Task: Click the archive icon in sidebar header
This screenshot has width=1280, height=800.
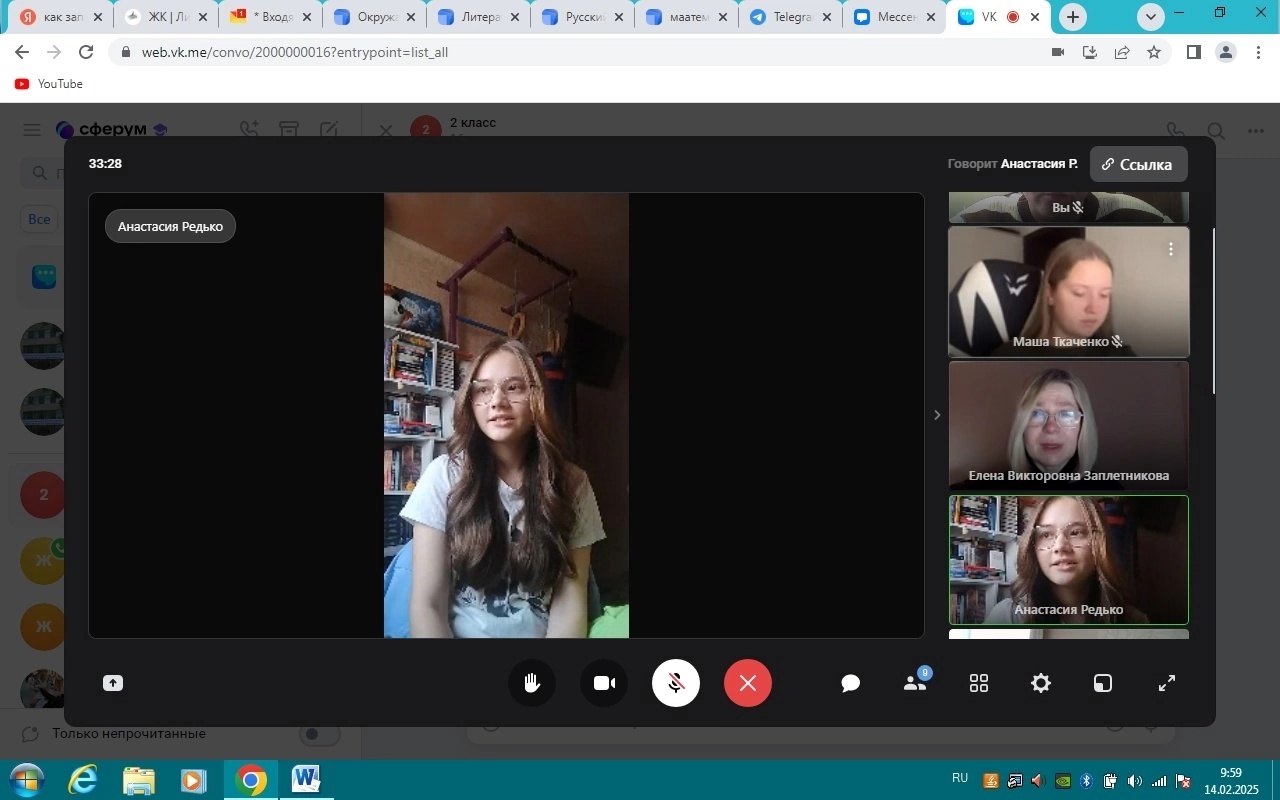Action: point(289,130)
